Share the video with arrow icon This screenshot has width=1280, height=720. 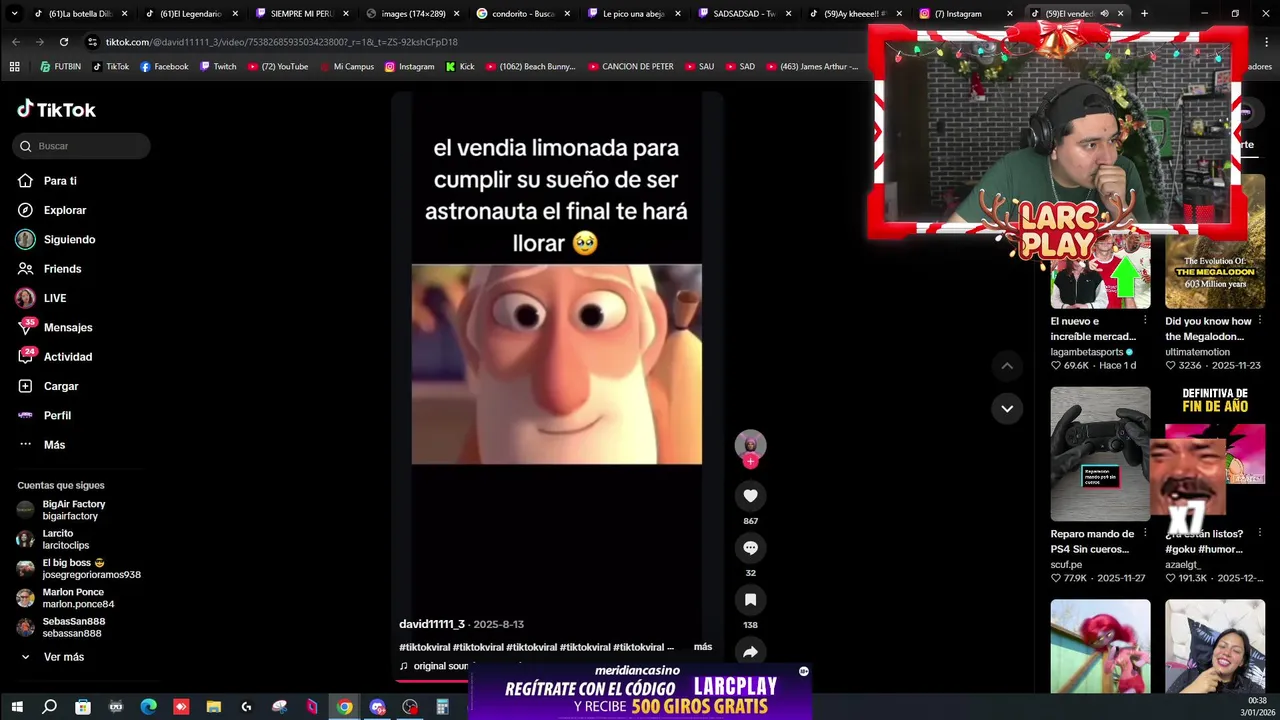[x=750, y=652]
